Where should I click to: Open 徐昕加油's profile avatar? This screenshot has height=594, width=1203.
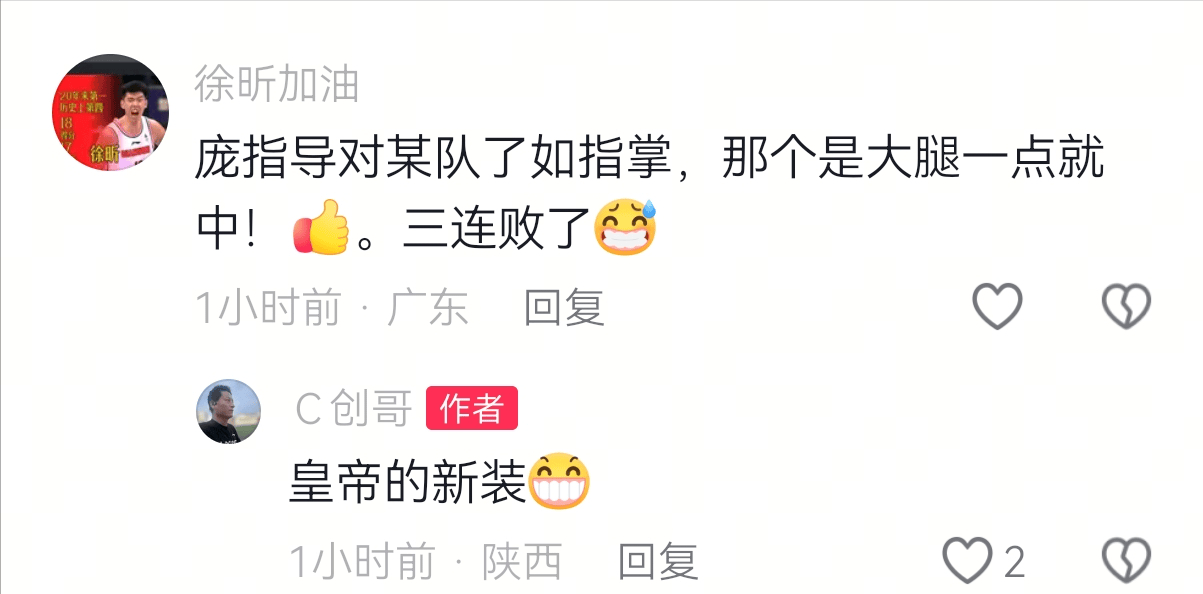point(110,112)
